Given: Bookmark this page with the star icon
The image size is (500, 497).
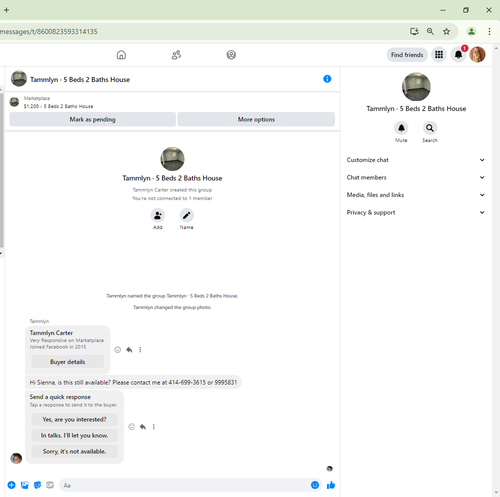Looking at the screenshot, I should click(446, 31).
